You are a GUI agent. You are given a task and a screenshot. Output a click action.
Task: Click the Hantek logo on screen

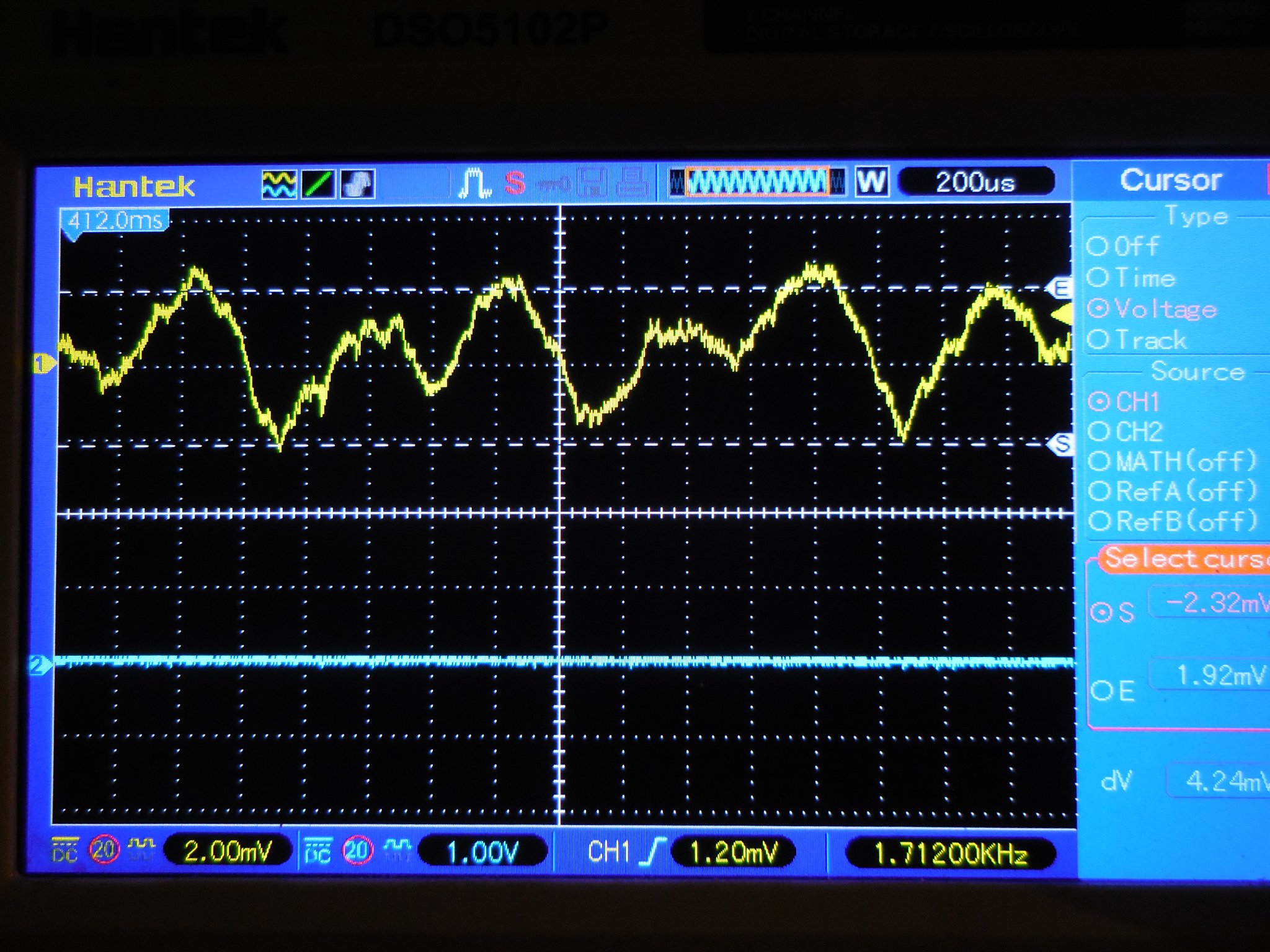pos(133,187)
